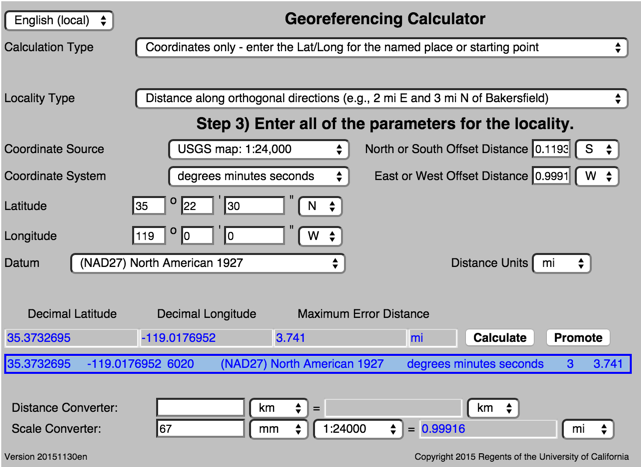This screenshot has height=467, width=641.
Task: Click the Latitude degrees field
Action: click(149, 206)
